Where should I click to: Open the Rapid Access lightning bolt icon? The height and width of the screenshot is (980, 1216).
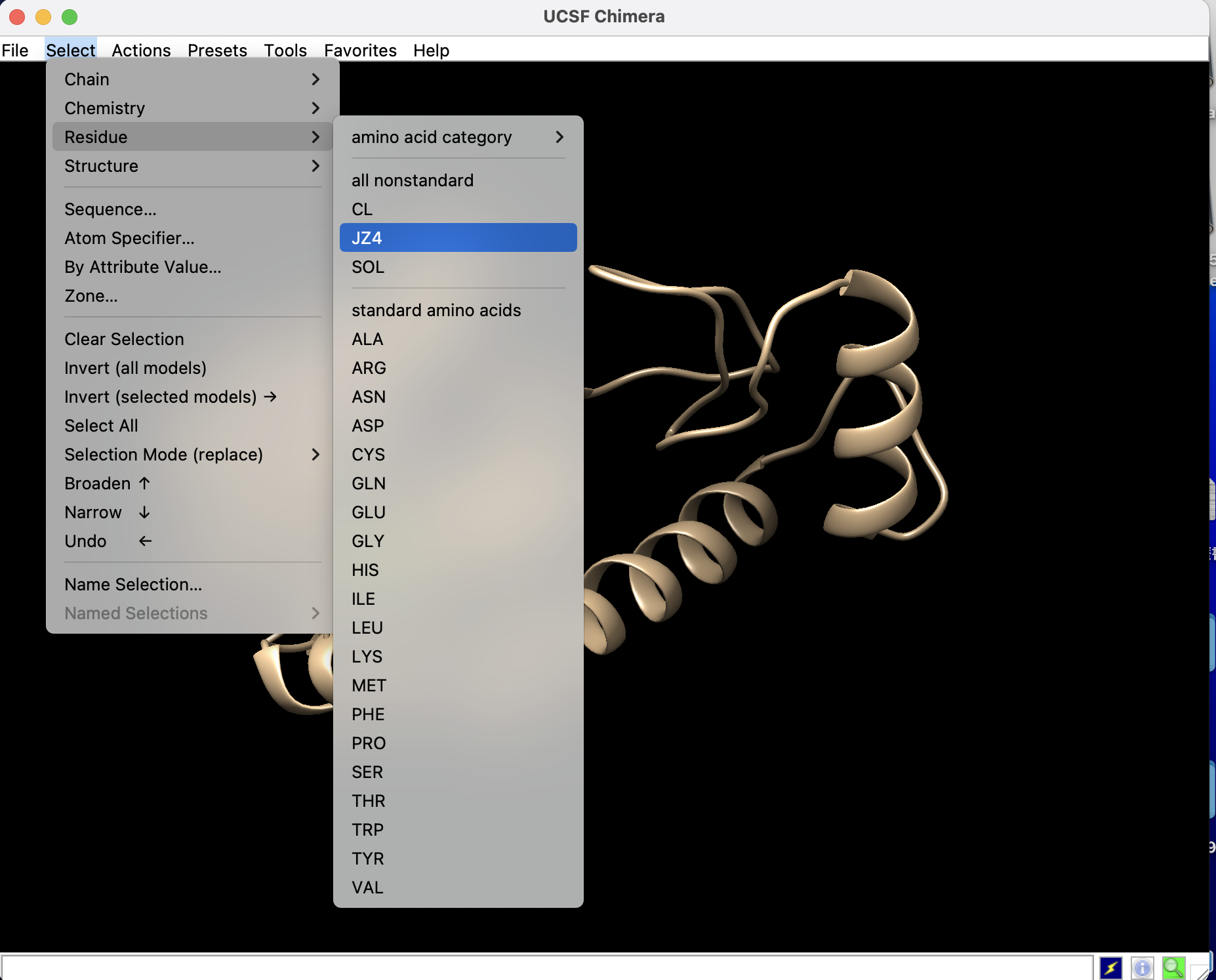coord(1111,968)
